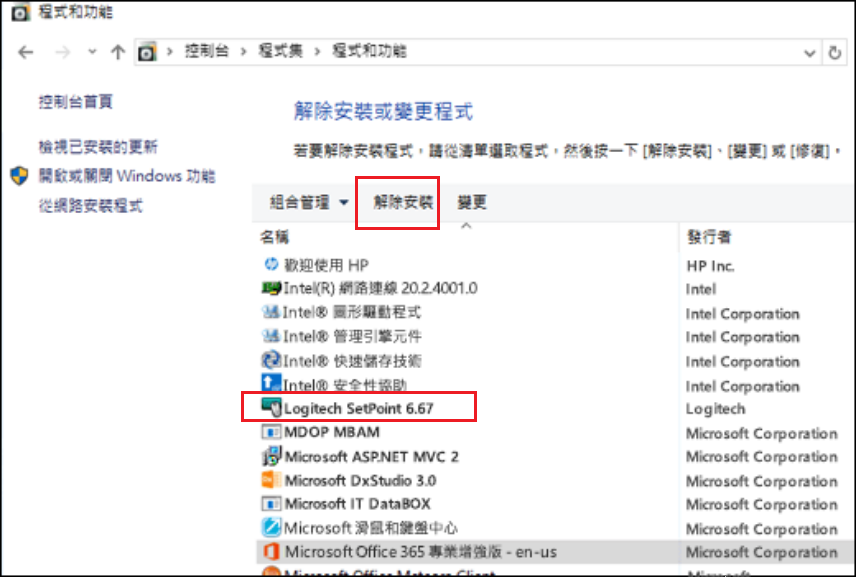Click the MDOP MBAM icon

(271, 432)
